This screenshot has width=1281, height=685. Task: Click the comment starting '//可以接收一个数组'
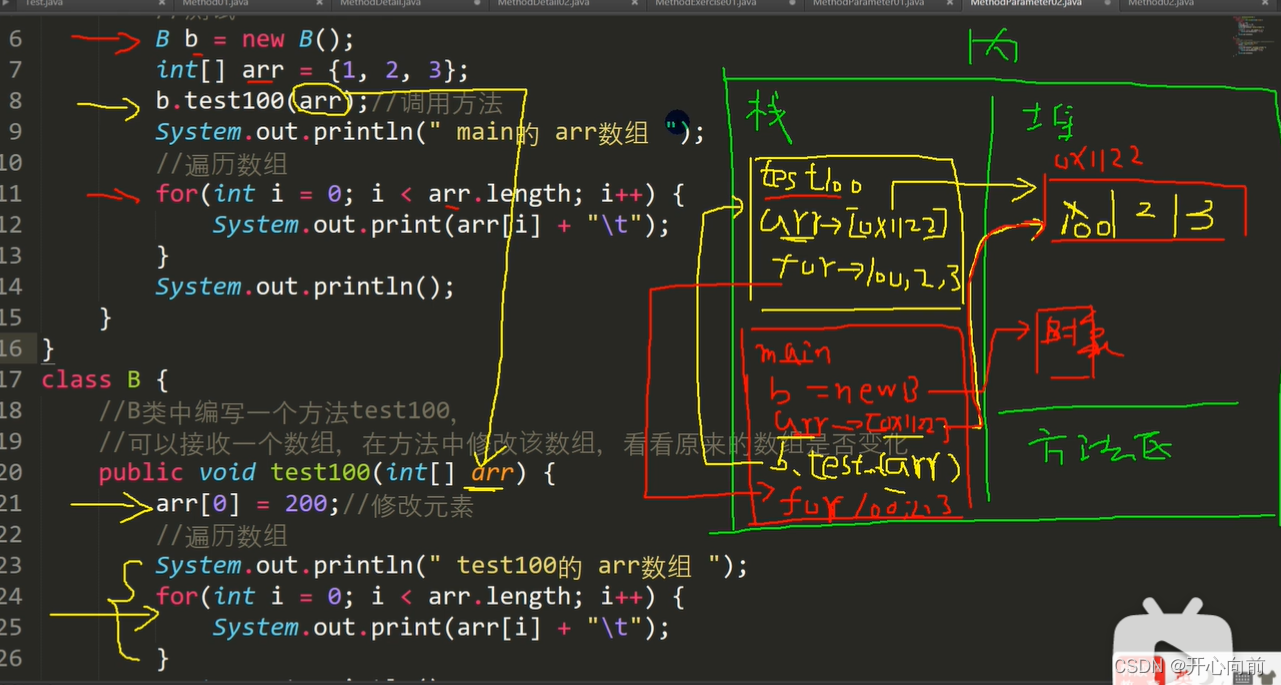pos(503,442)
